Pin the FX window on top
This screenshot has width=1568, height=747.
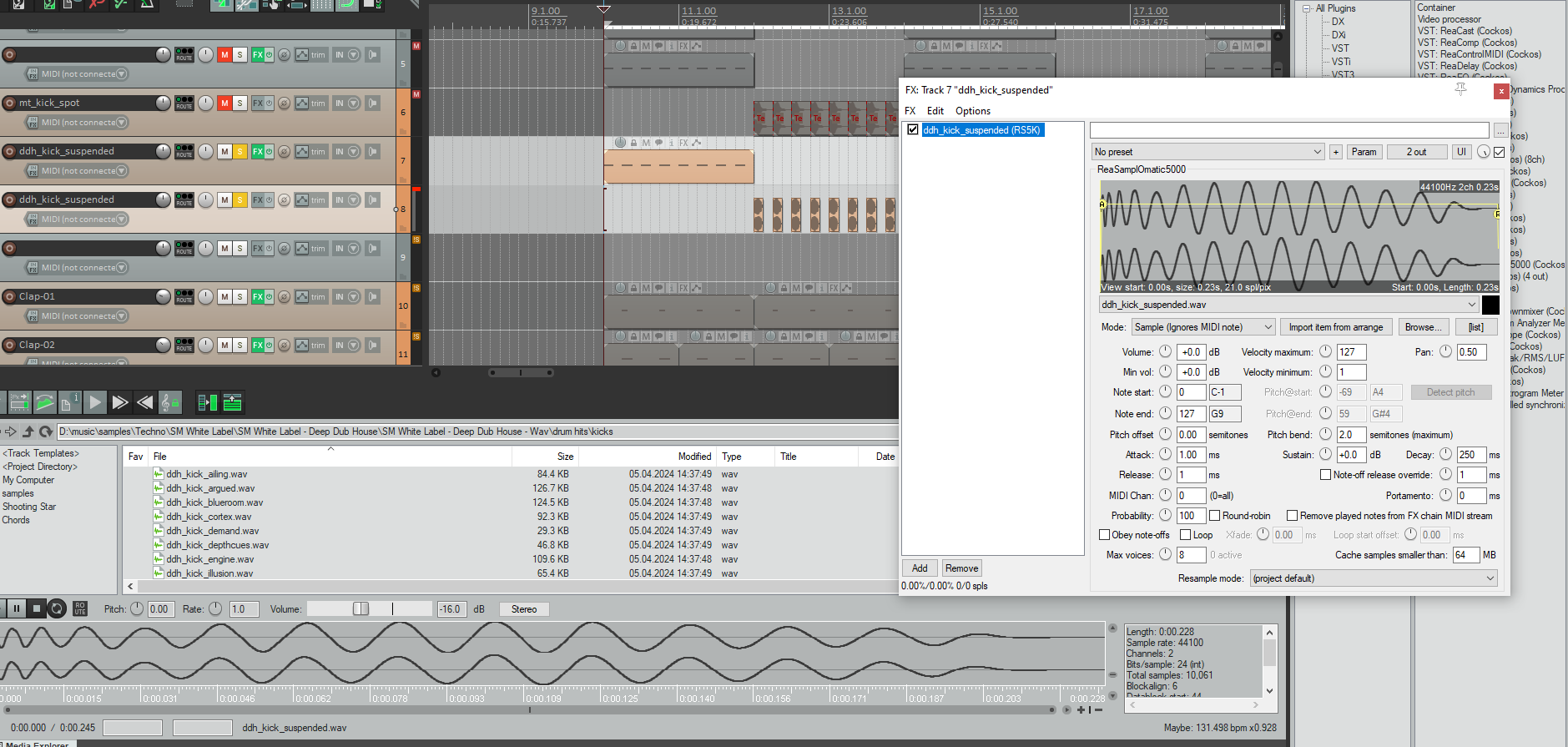(x=1460, y=89)
